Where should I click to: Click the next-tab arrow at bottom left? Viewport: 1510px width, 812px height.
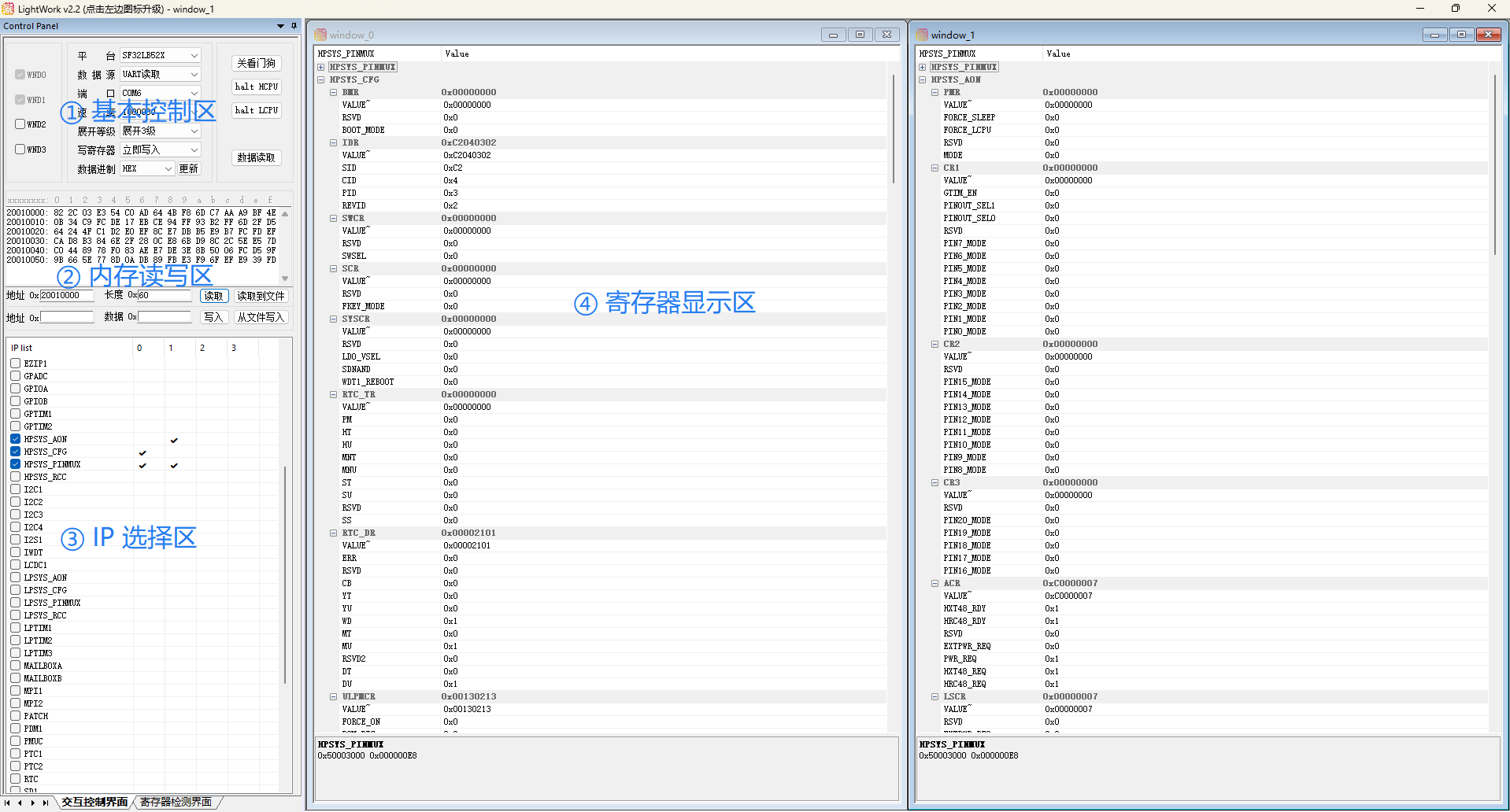point(31,803)
